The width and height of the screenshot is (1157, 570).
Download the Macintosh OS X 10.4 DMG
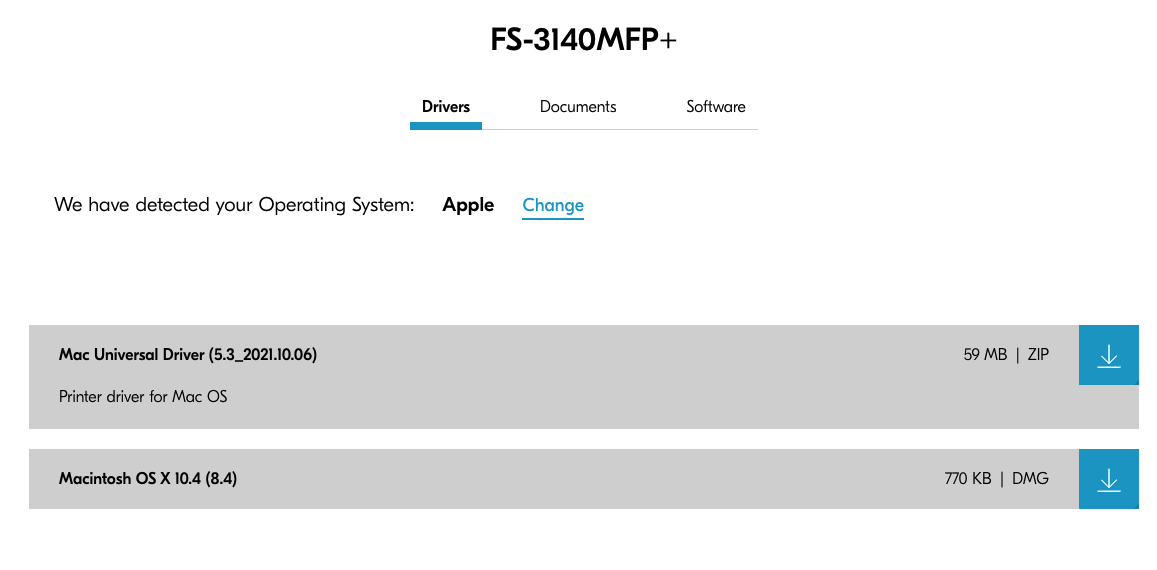(1108, 479)
